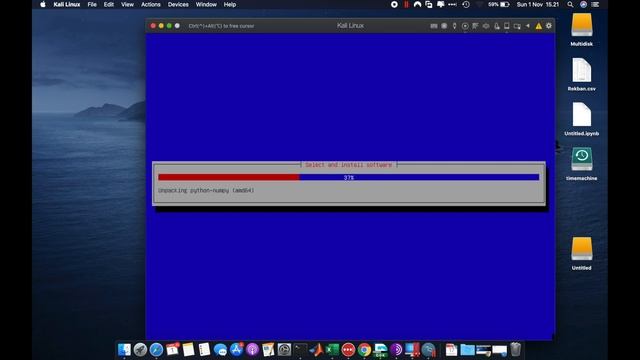
Task: Open Safari from the Dock
Action: (156, 349)
